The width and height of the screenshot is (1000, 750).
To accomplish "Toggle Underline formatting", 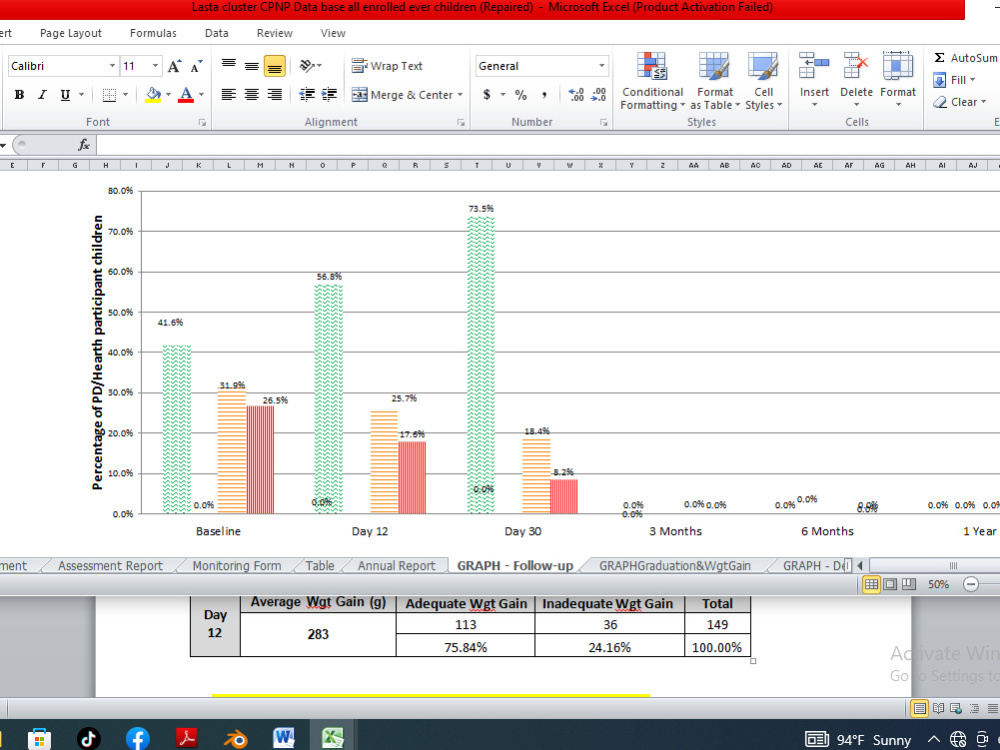I will 65,95.
